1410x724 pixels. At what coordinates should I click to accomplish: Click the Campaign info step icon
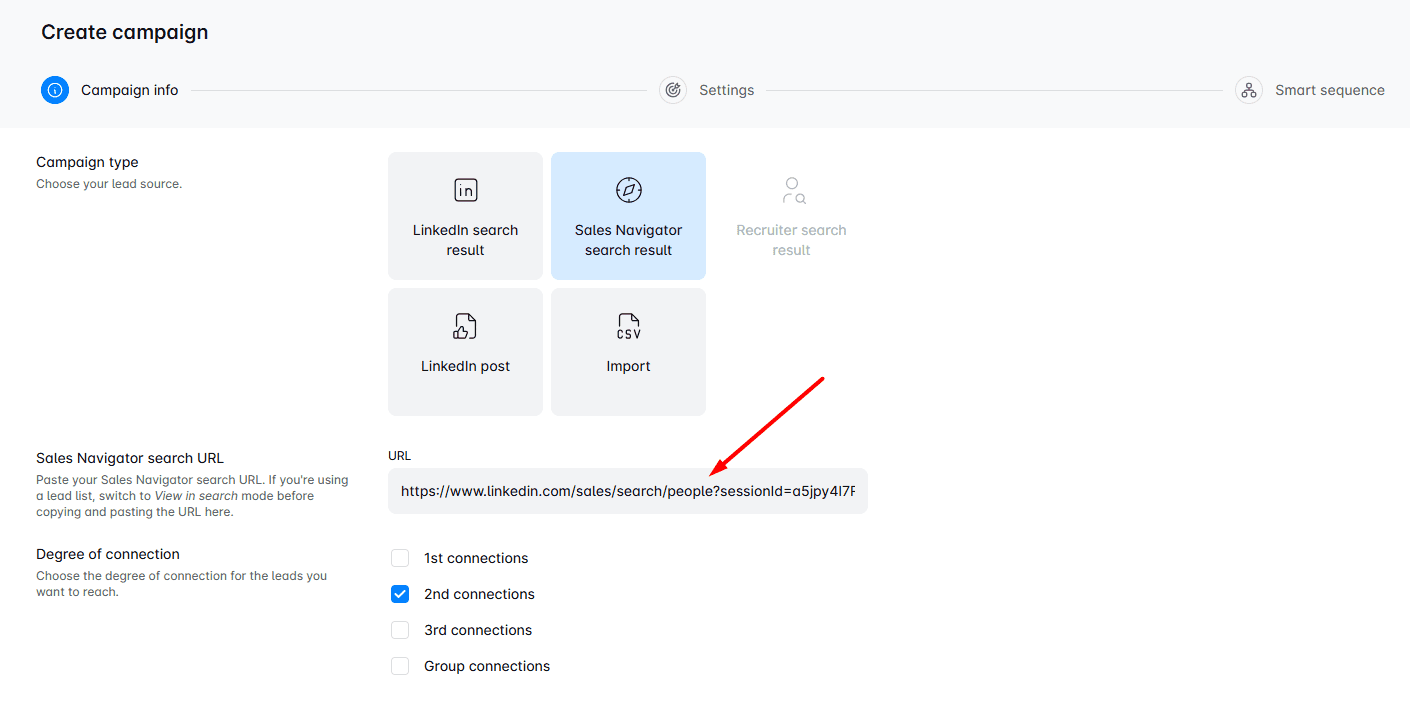55,90
